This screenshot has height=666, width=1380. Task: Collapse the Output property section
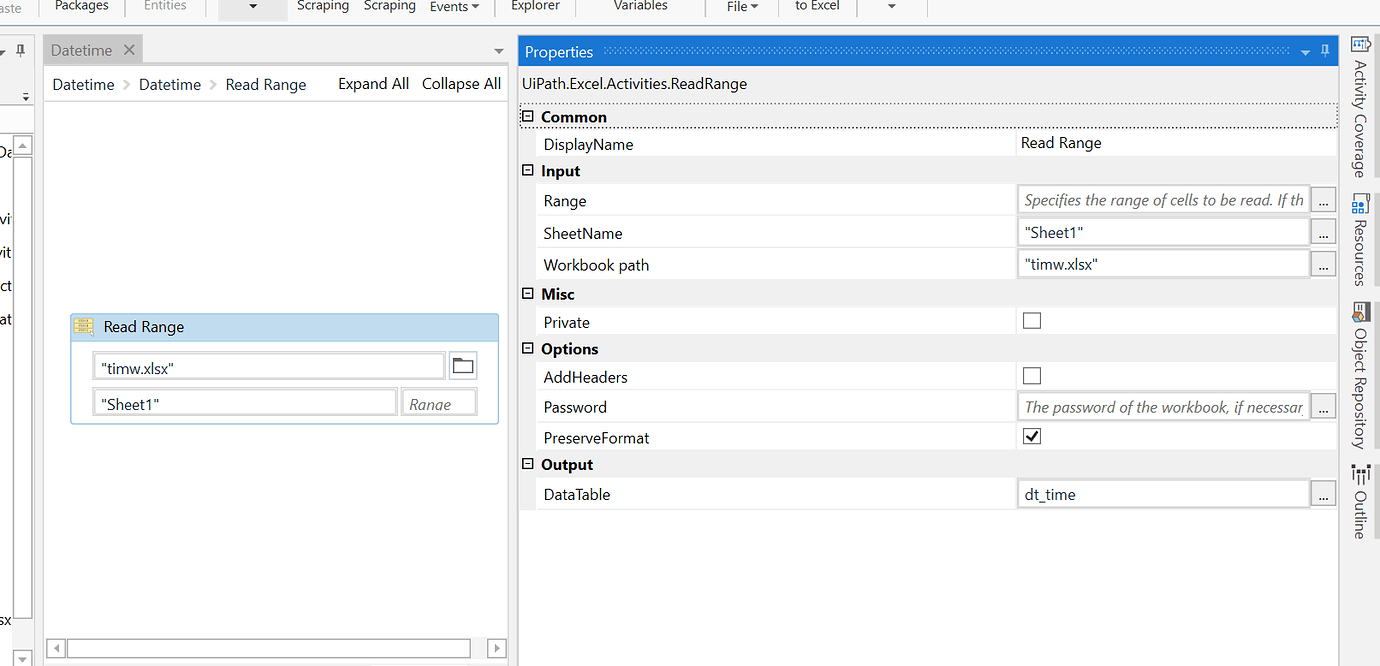click(x=528, y=464)
